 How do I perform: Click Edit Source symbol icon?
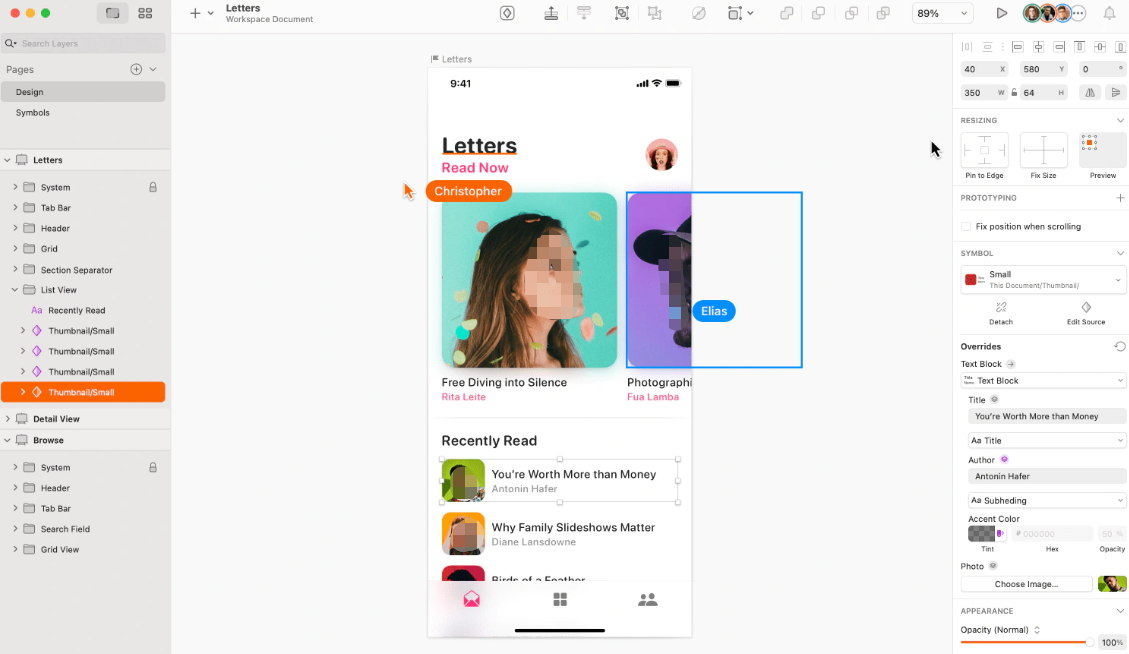1086,308
